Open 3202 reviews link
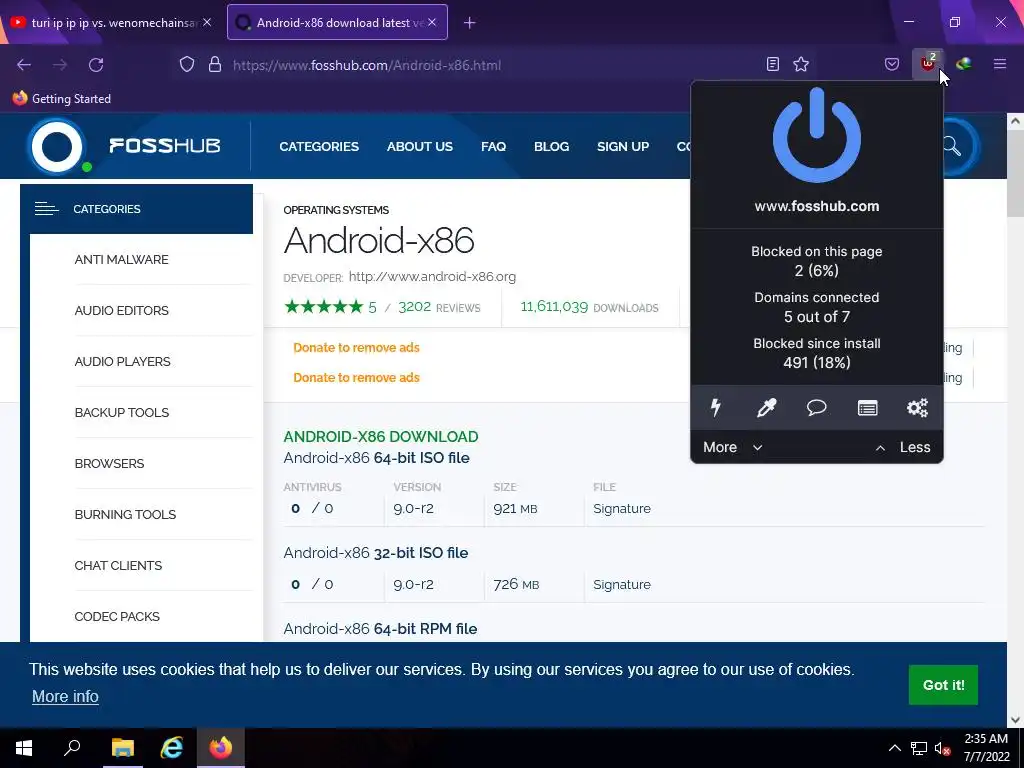This screenshot has height=768, width=1024. click(x=439, y=307)
